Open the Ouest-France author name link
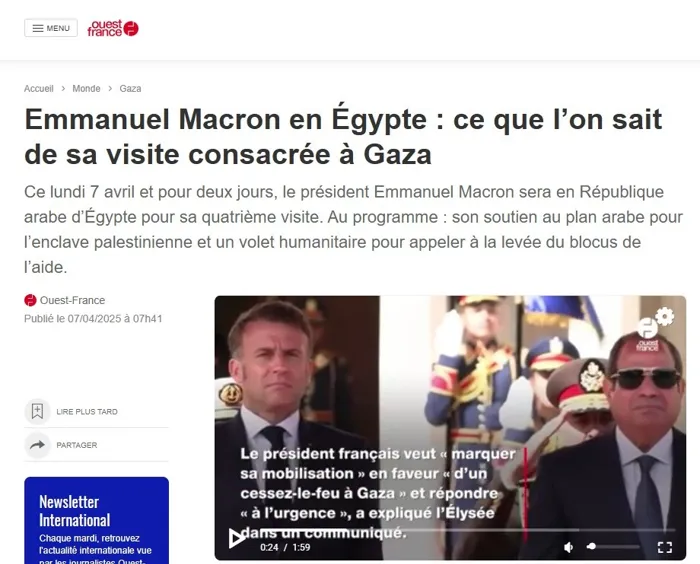 click(72, 300)
